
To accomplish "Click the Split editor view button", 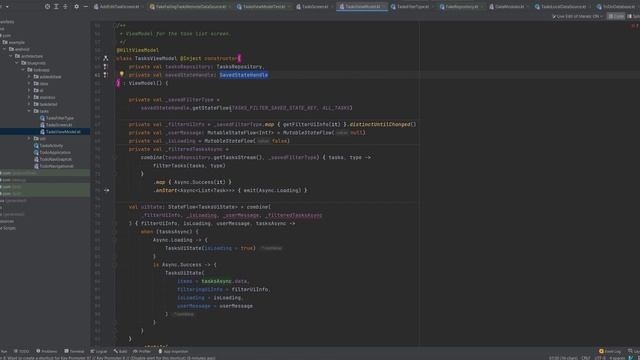I will click(x=633, y=16).
